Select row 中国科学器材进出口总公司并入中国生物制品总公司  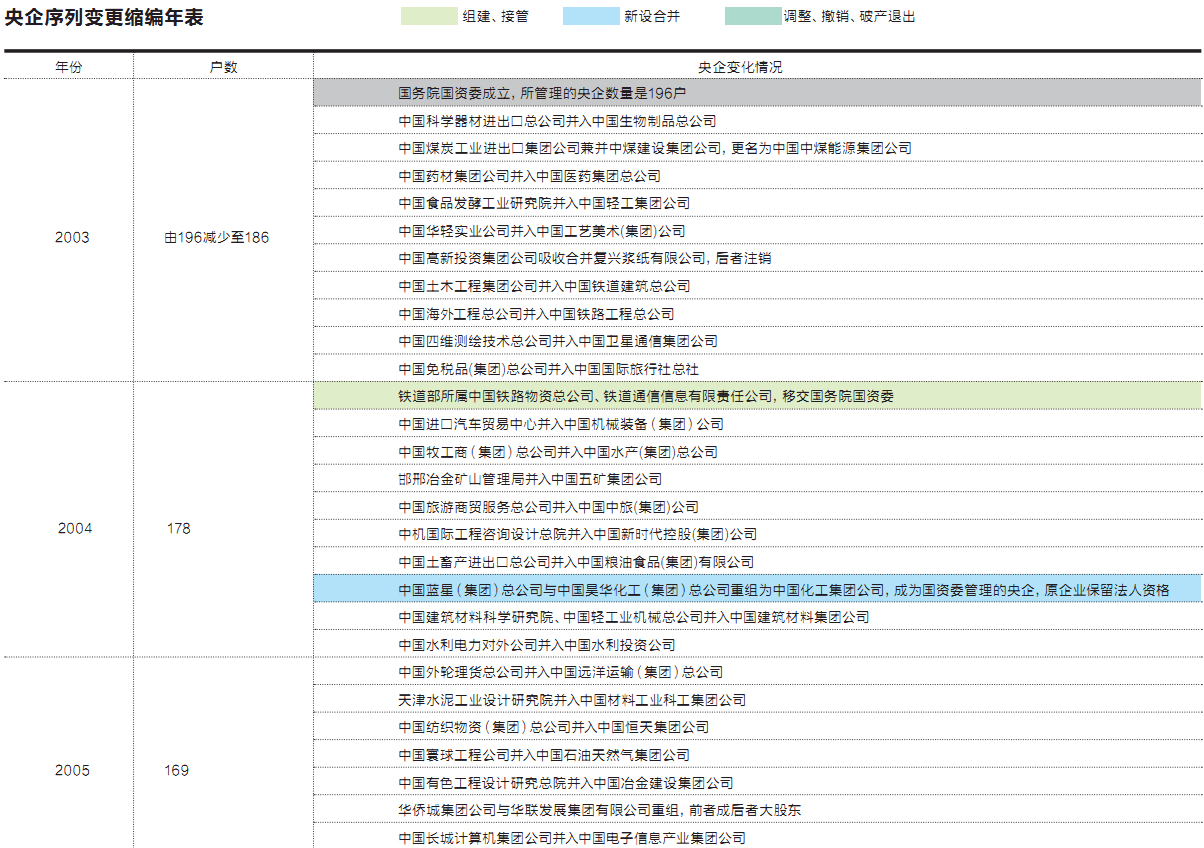point(757,121)
